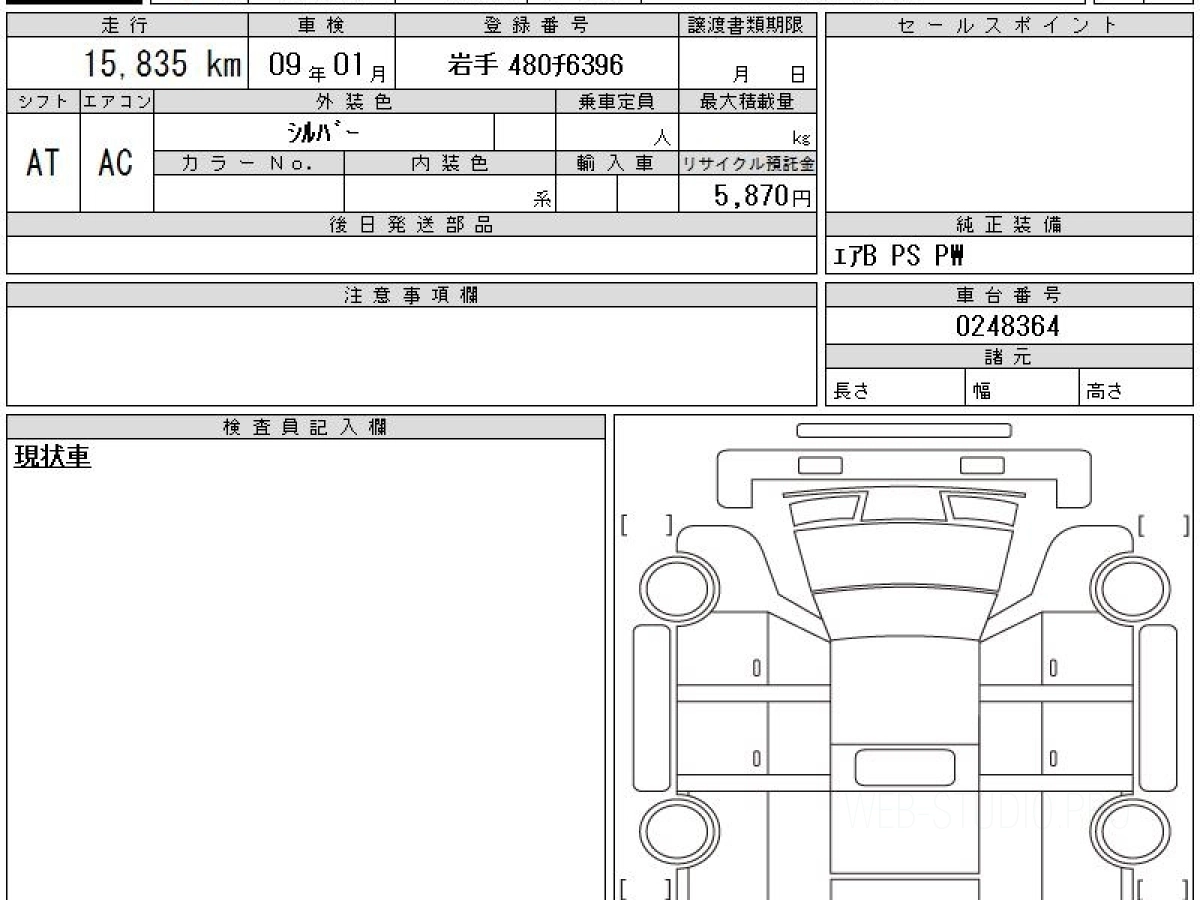Click the 高さ height cell

pos(1136,388)
